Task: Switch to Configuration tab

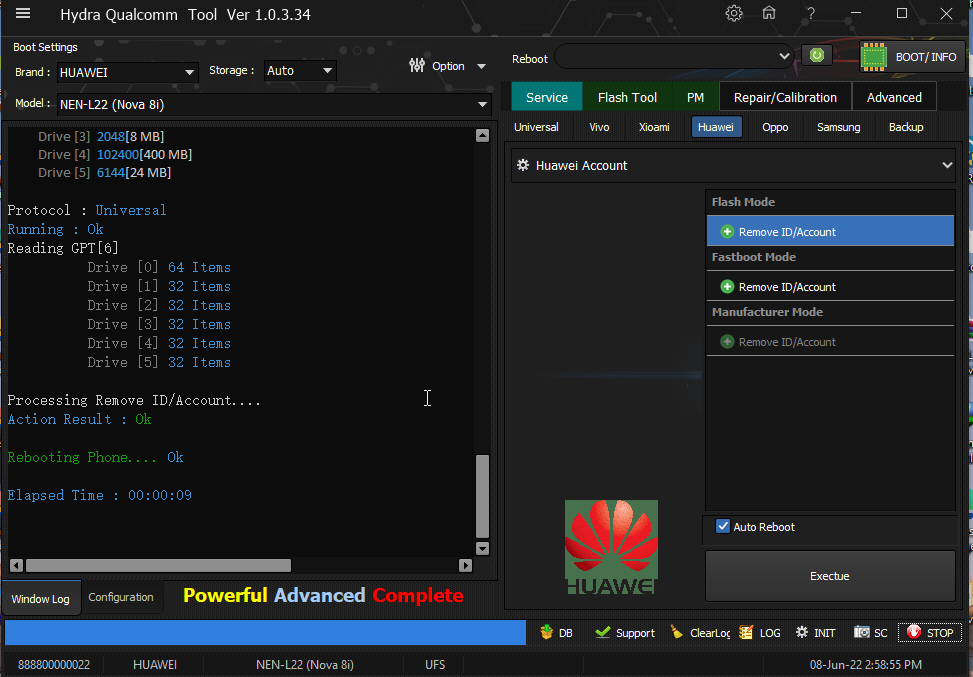Action: pyautogui.click(x=120, y=597)
